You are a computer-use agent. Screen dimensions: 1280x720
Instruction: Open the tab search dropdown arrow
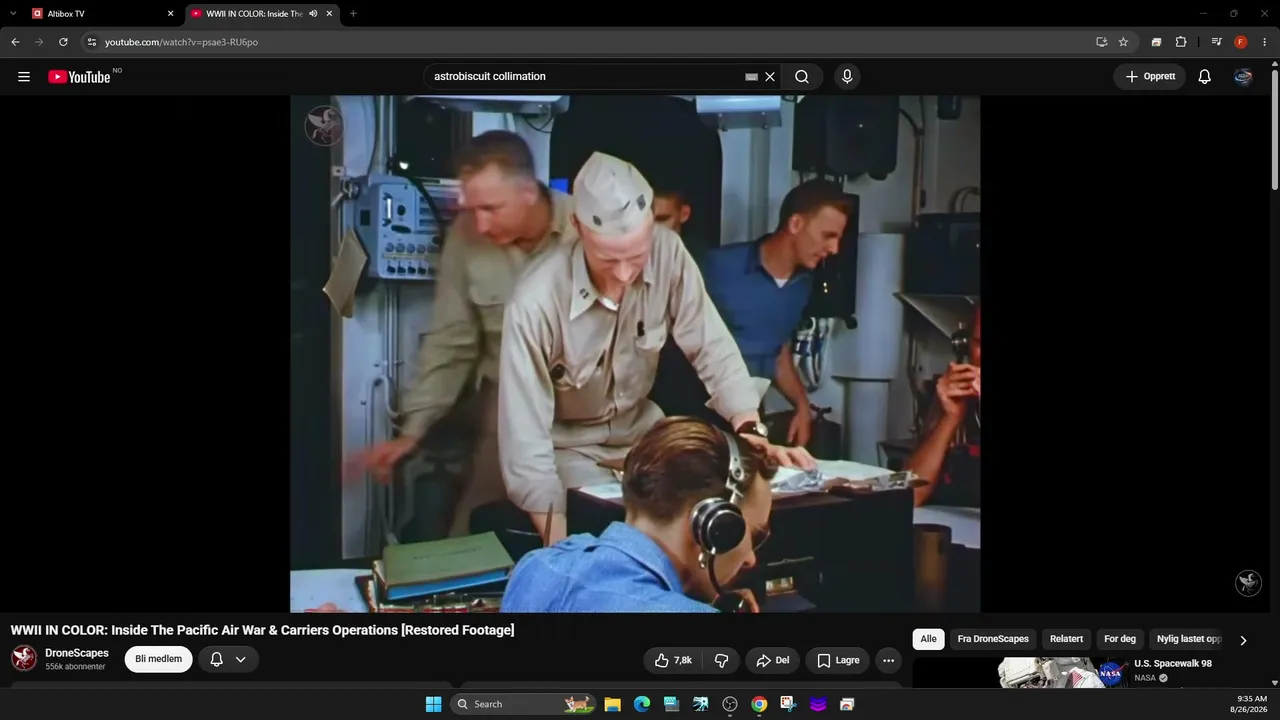(x=13, y=14)
